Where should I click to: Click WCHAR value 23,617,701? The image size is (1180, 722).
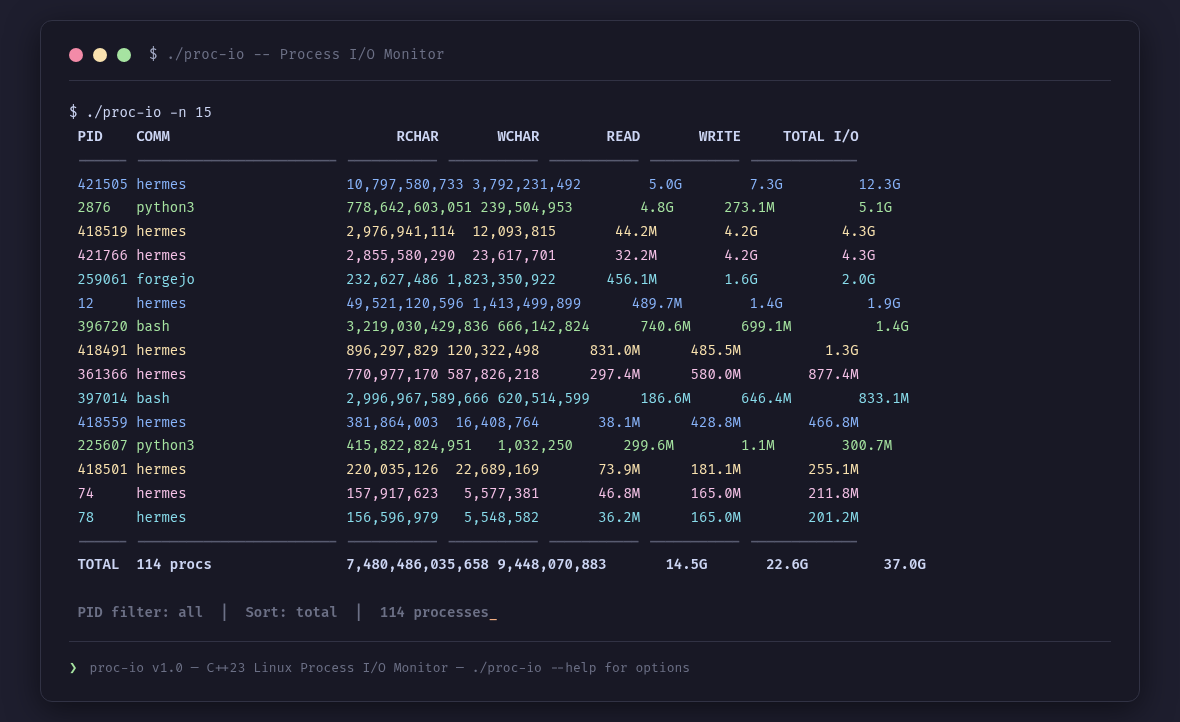coord(514,255)
